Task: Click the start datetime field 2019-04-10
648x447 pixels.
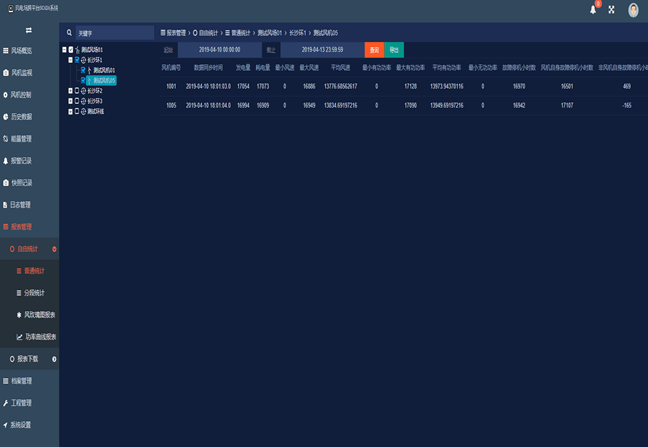Action: click(x=219, y=50)
